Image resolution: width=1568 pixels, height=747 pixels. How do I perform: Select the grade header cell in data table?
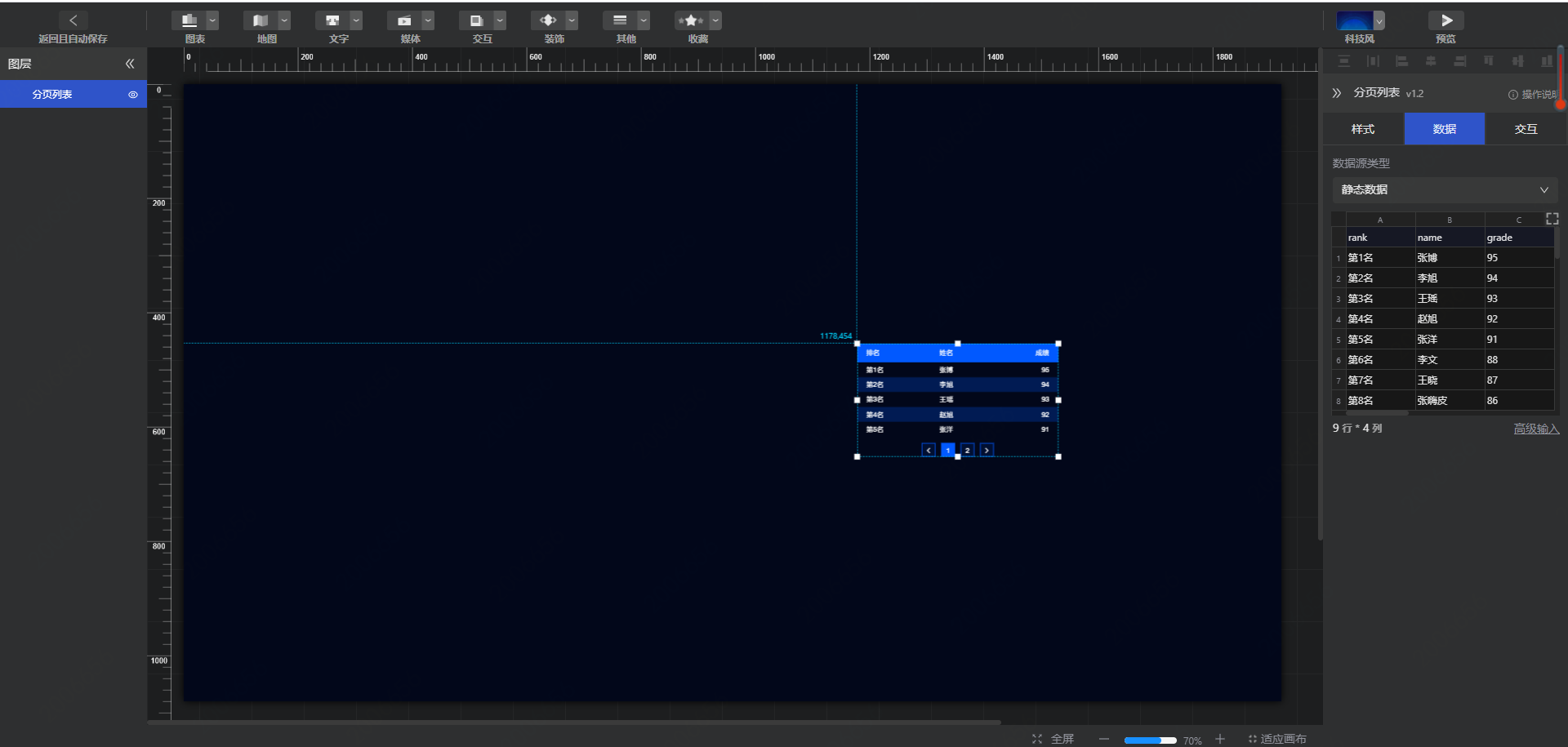coord(1519,238)
